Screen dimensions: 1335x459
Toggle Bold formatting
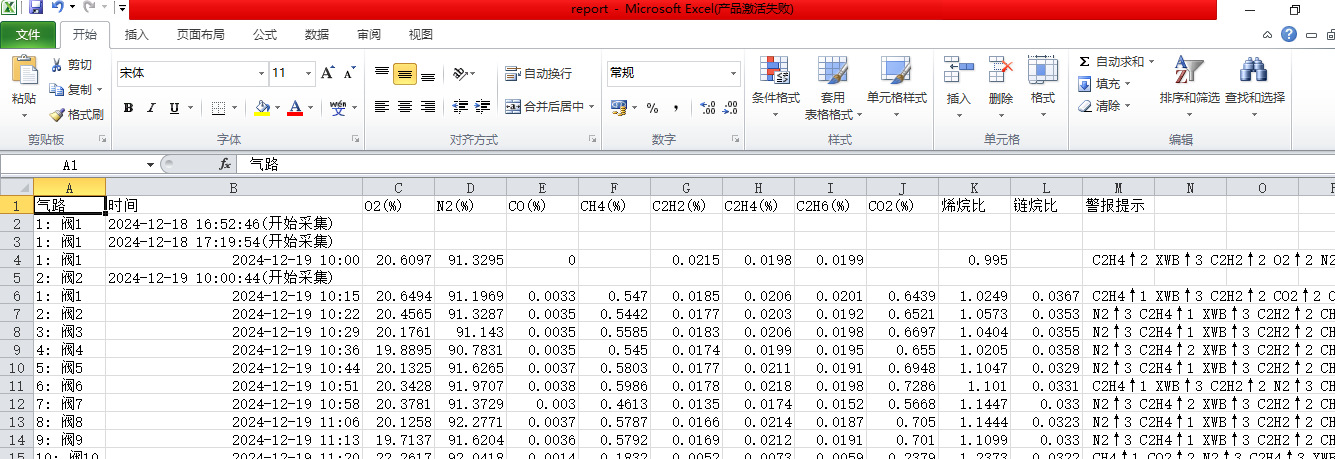pos(128,108)
